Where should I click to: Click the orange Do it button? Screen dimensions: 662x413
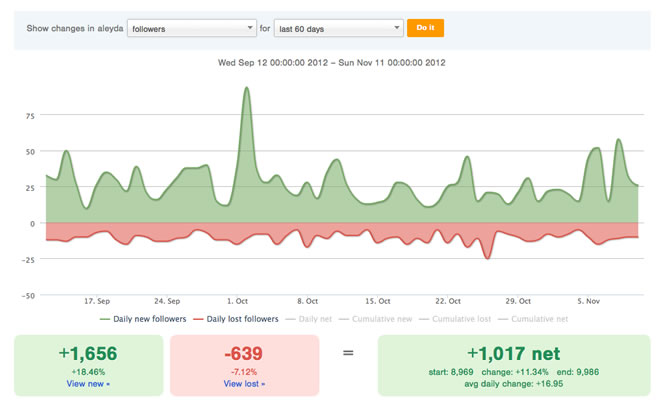click(425, 28)
